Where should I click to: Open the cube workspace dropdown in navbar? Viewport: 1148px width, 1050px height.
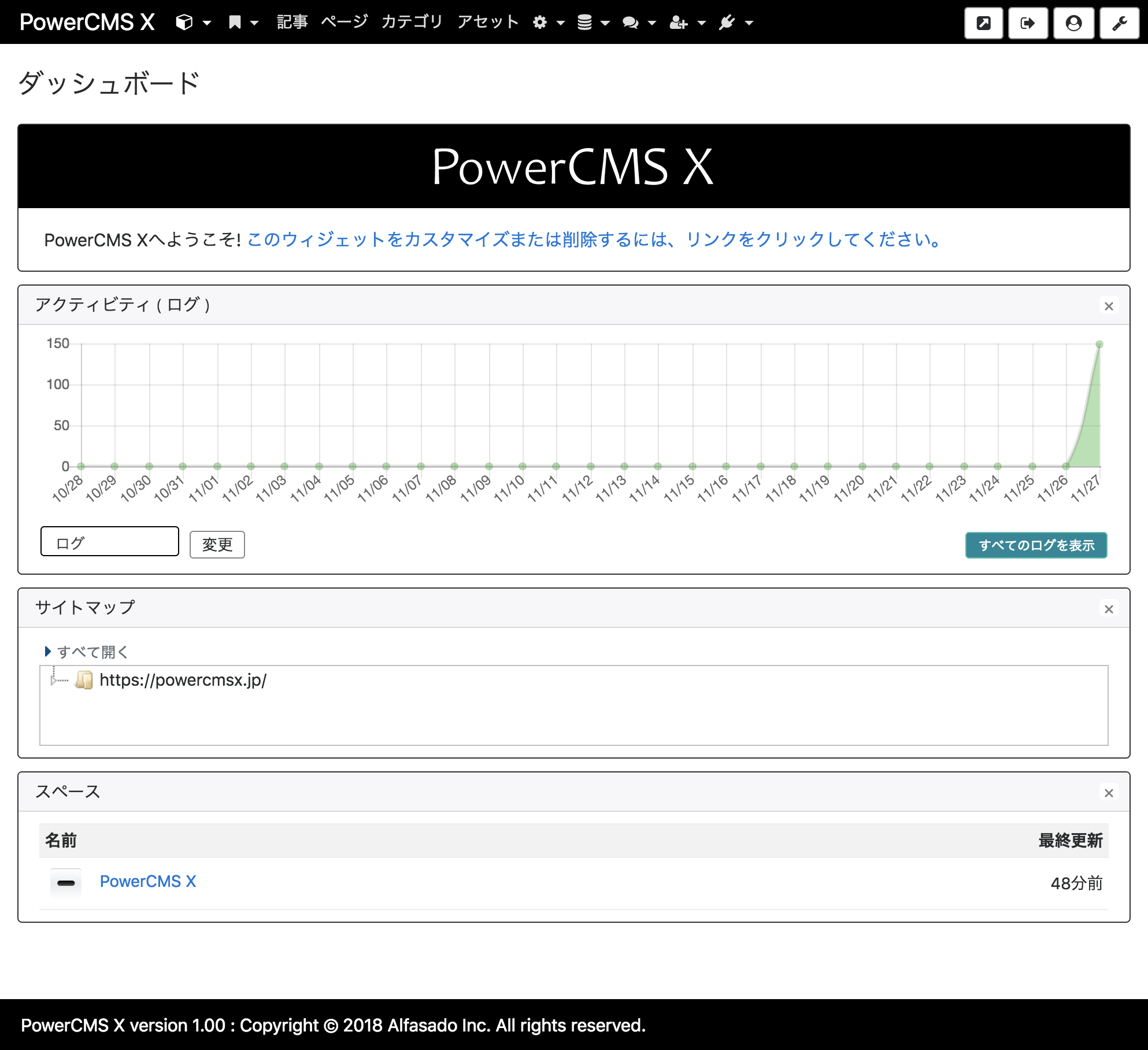pos(193,23)
